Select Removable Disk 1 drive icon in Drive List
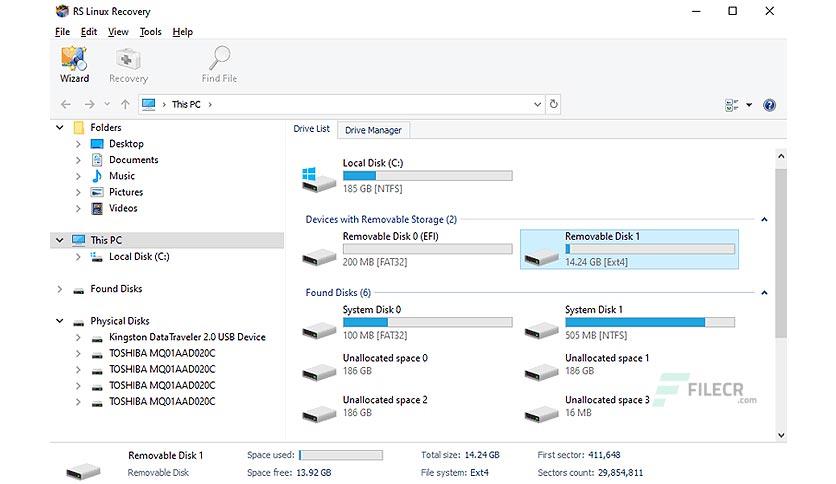Viewport: 836px width, 484px height. pyautogui.click(x=541, y=257)
